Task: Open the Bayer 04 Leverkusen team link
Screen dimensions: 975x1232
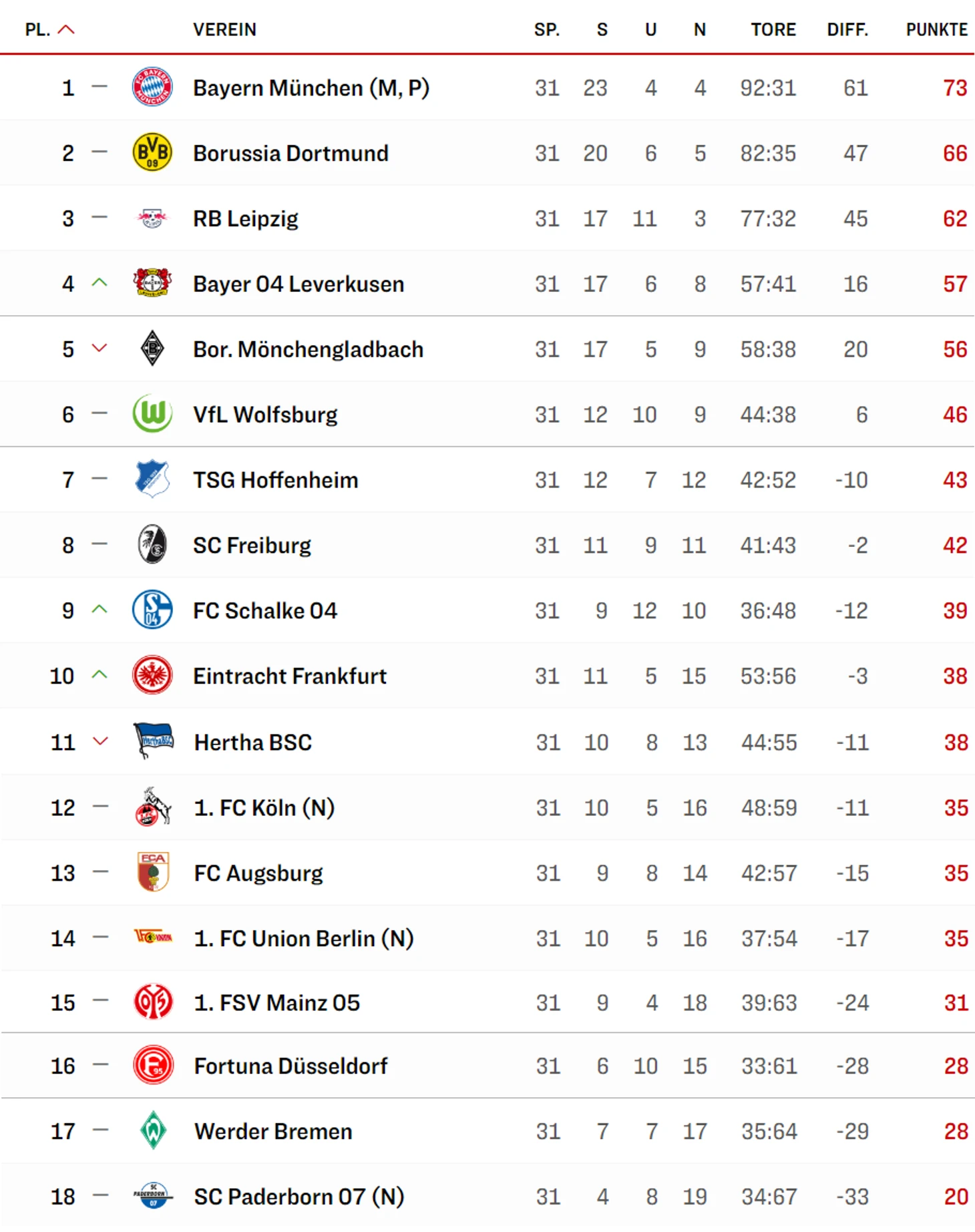Action: tap(299, 284)
